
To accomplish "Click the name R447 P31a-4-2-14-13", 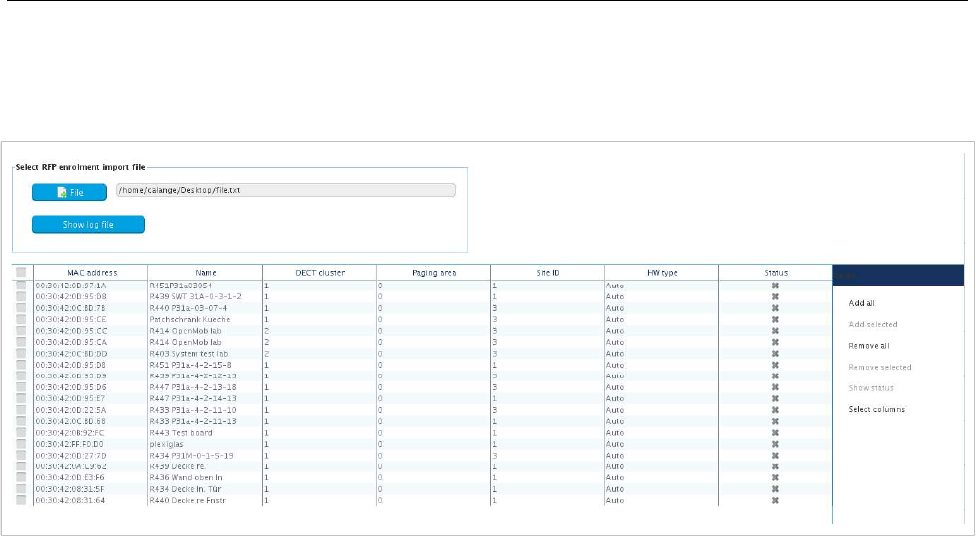I will click(193, 398).
